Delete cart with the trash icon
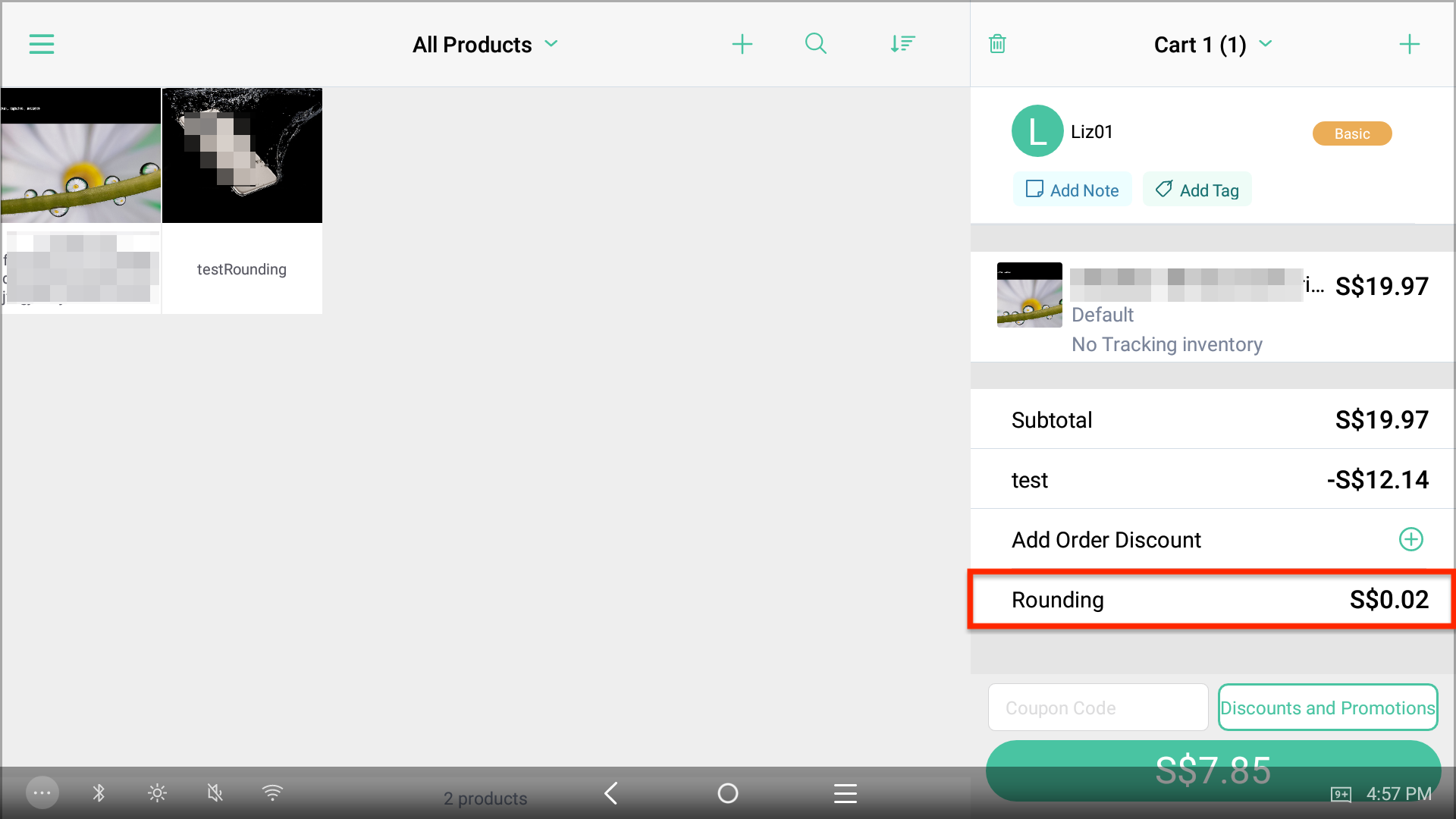The width and height of the screenshot is (1456, 819). pos(997,44)
